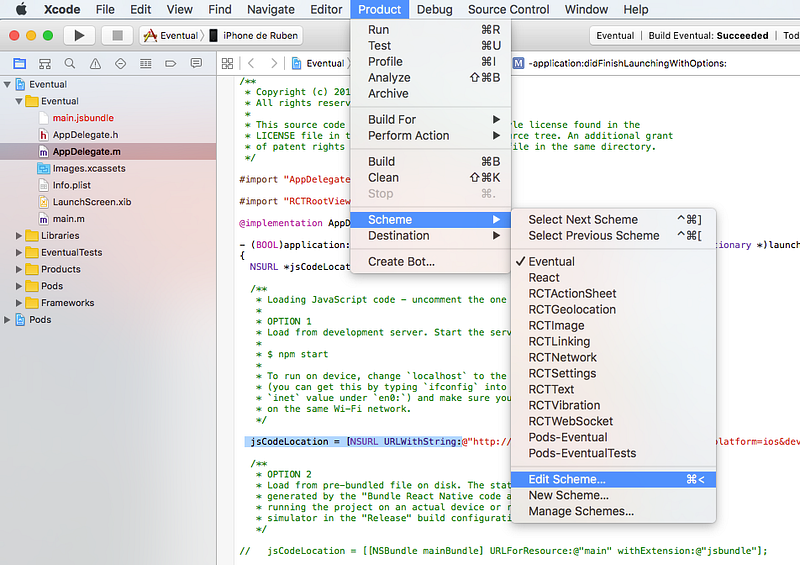The image size is (800, 565).
Task: Choose Test from the Product menu
Action: pyautogui.click(x=431, y=45)
